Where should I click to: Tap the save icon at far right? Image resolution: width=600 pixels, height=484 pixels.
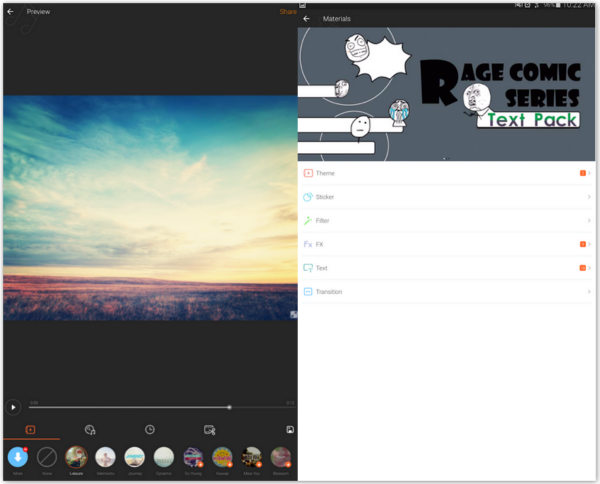(289, 429)
